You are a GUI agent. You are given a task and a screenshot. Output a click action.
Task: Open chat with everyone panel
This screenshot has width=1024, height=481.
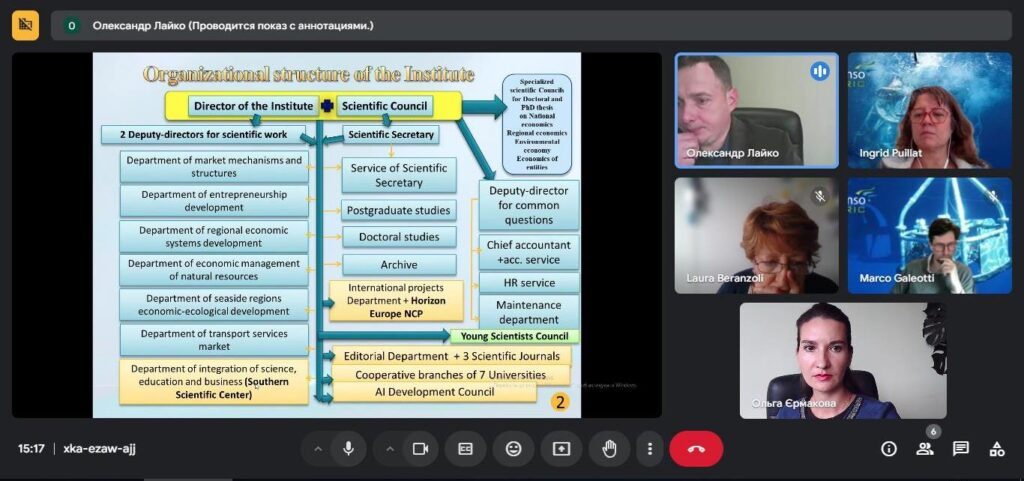960,449
